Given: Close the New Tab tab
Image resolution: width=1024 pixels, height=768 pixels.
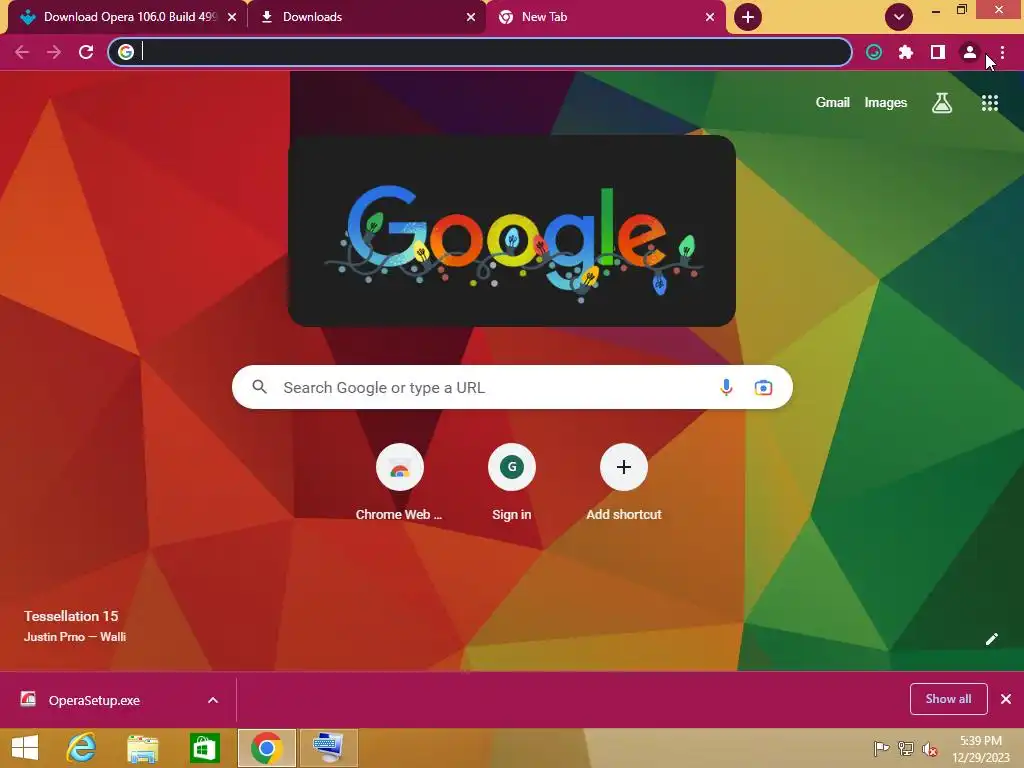Looking at the screenshot, I should pos(710,17).
